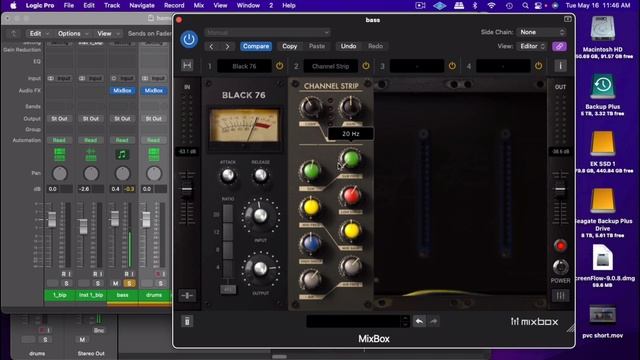Open the Window menu
This screenshot has width=640, height=360.
pos(248,5)
